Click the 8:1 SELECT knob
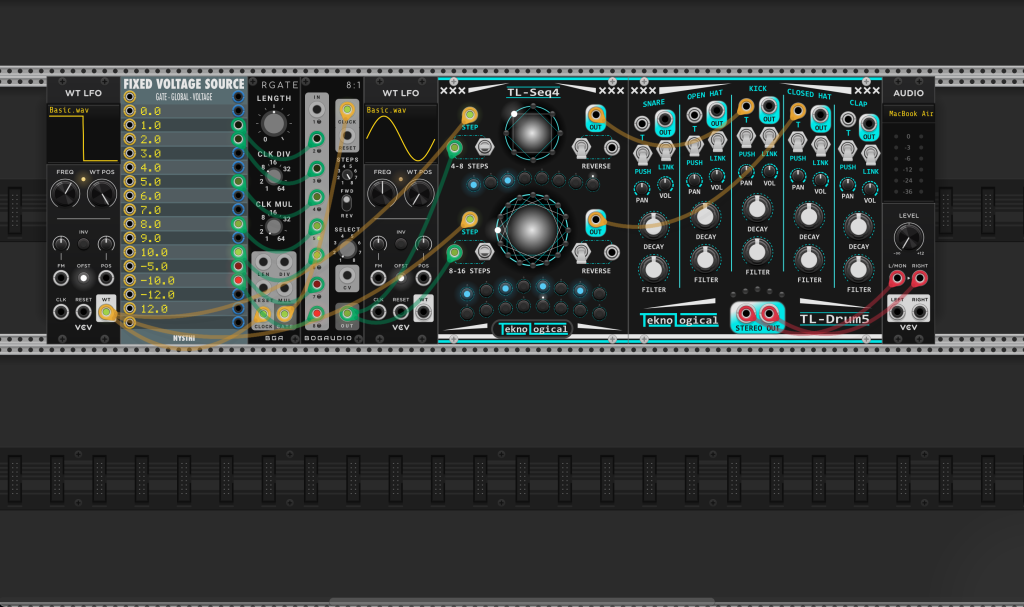Image resolution: width=1024 pixels, height=607 pixels. 347,248
